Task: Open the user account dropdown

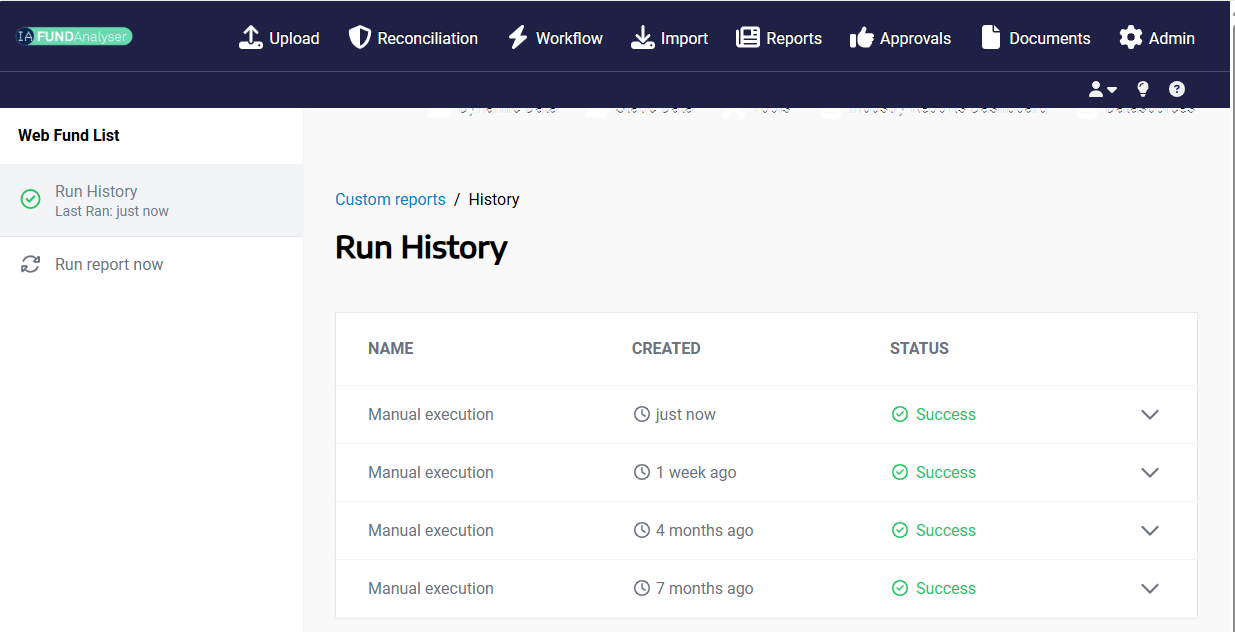Action: [1102, 89]
